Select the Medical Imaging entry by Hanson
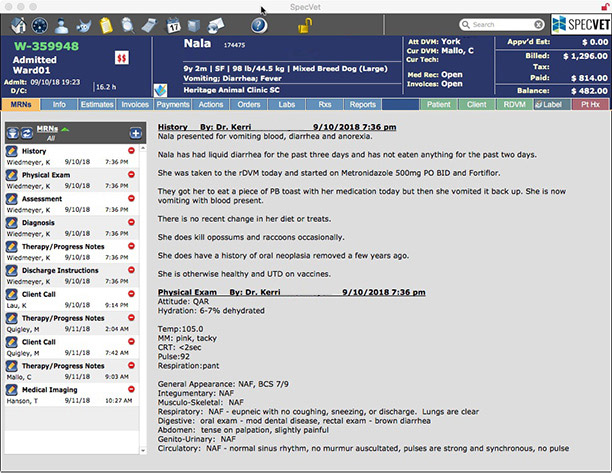 72,395
